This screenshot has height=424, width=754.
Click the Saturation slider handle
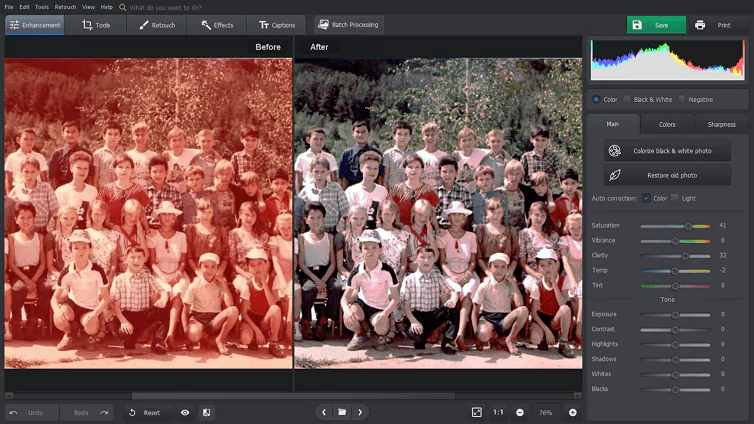click(688, 226)
